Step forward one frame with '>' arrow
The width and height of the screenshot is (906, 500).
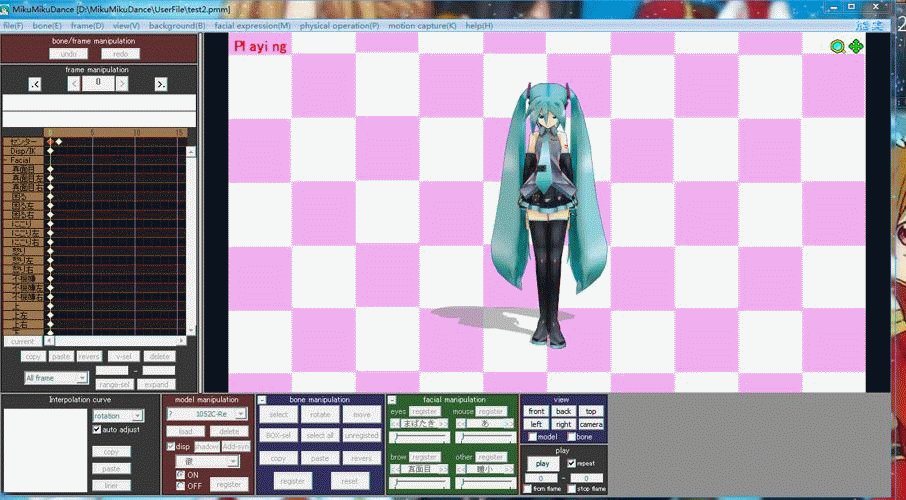[122, 84]
